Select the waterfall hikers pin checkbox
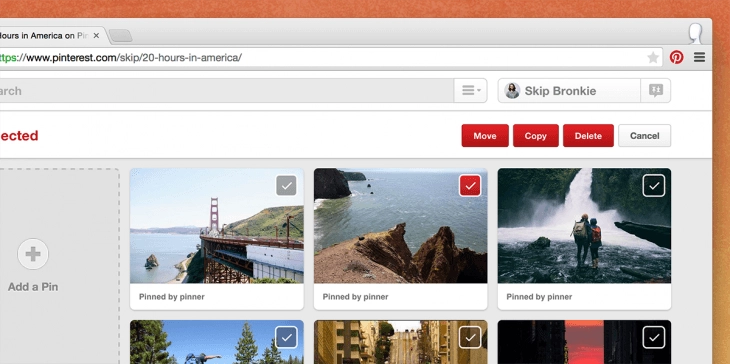Viewport: 730px width, 364px height. point(654,185)
